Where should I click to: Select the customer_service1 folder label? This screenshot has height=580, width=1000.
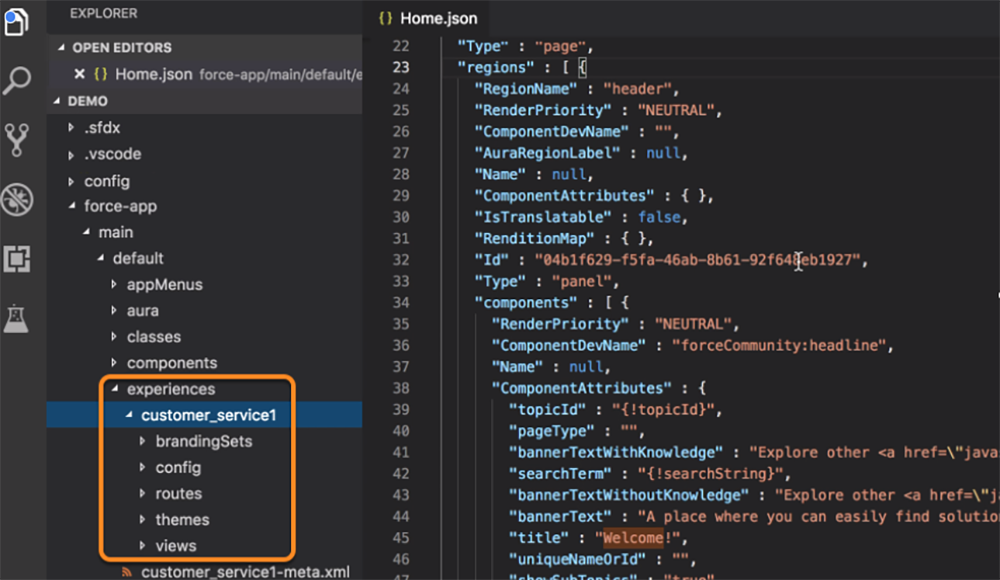click(209, 415)
